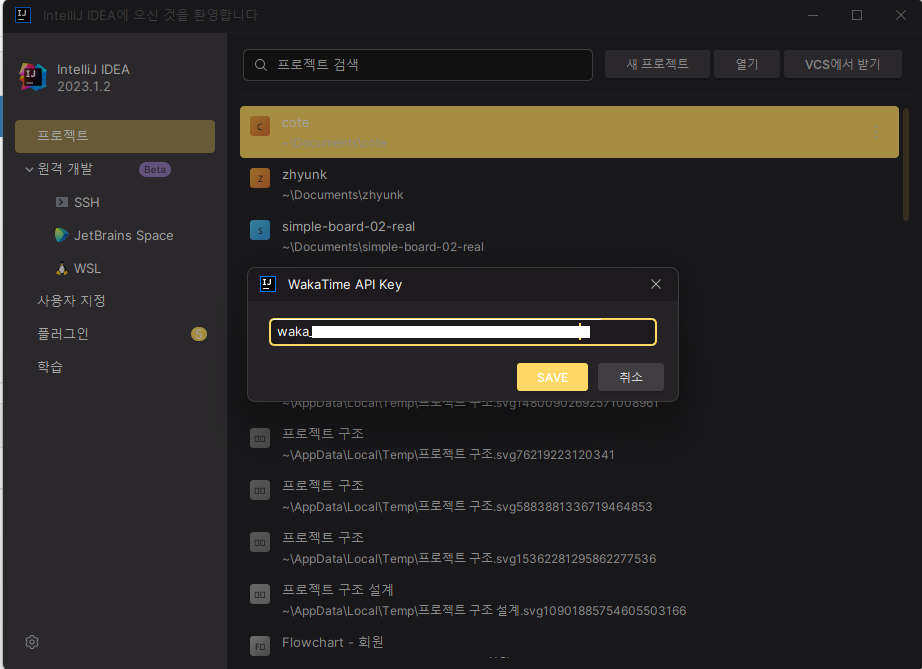Image resolution: width=922 pixels, height=669 pixels.
Task: Open the settings gear icon at bottom-left
Action: tap(32, 642)
